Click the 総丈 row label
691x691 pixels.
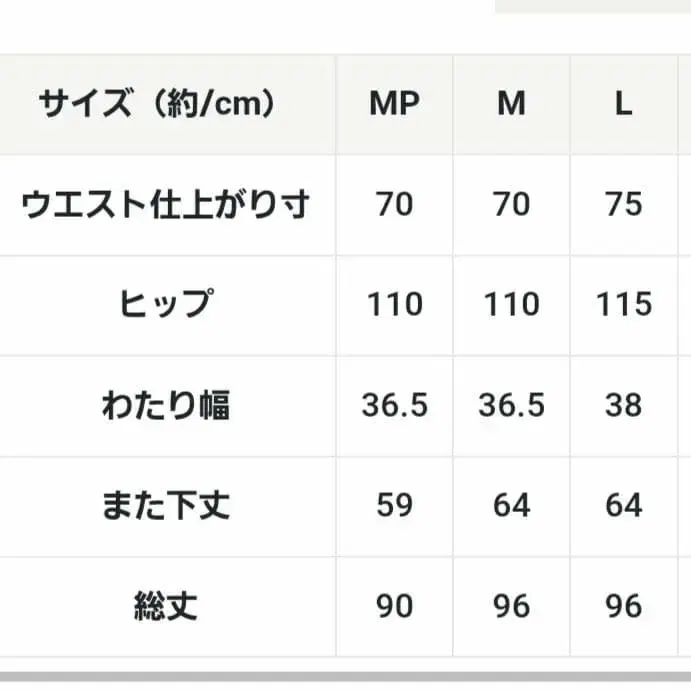(x=166, y=606)
